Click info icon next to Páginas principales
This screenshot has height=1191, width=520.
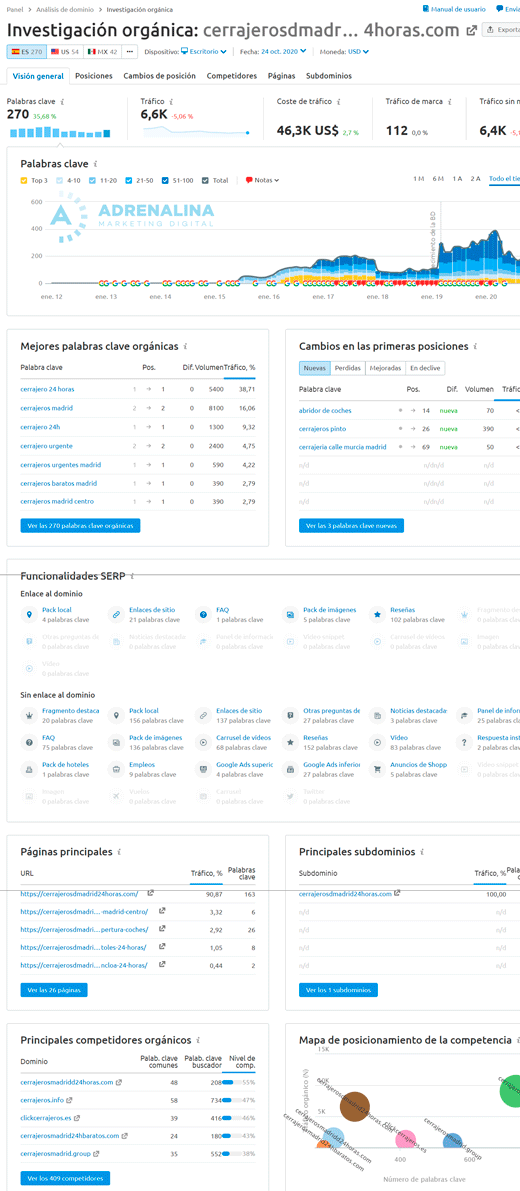pyautogui.click(x=119, y=852)
